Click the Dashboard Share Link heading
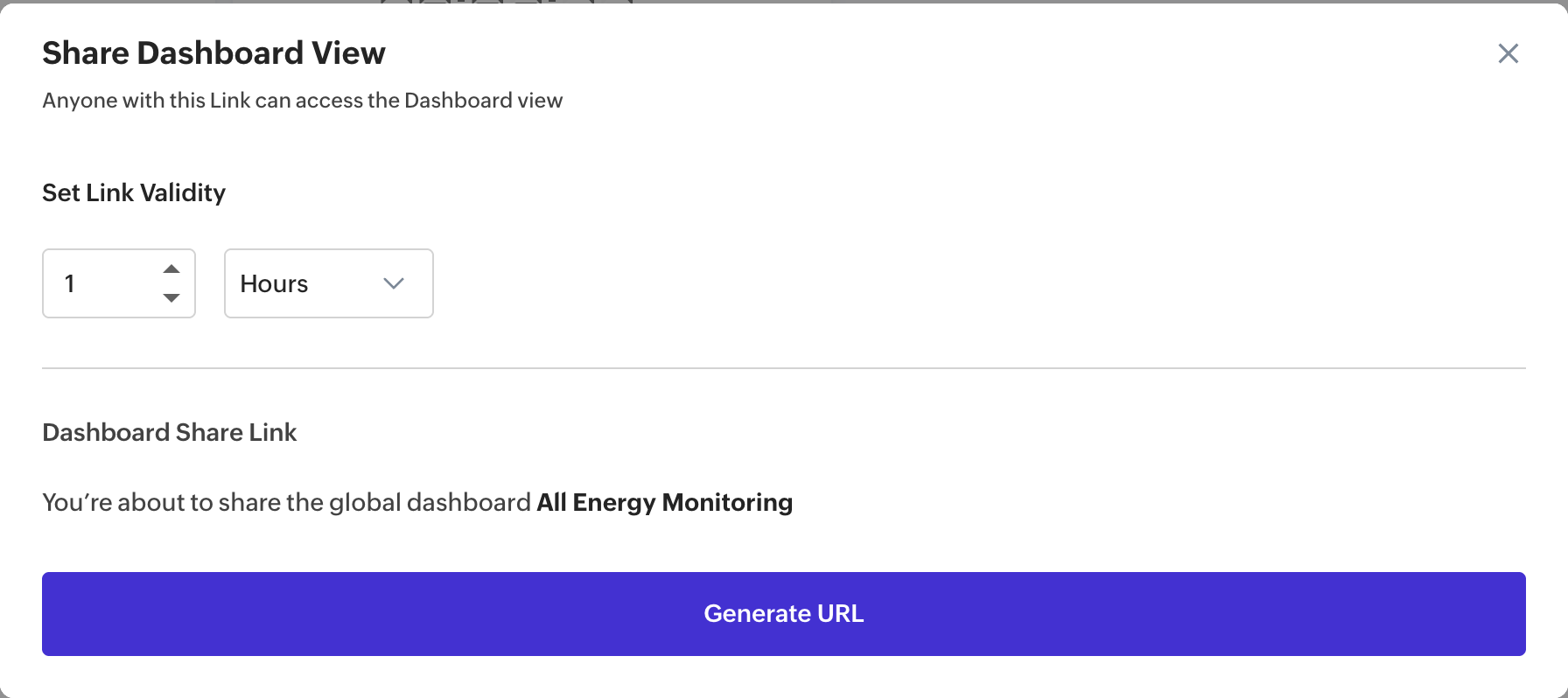This screenshot has width=1568, height=698. click(x=170, y=432)
